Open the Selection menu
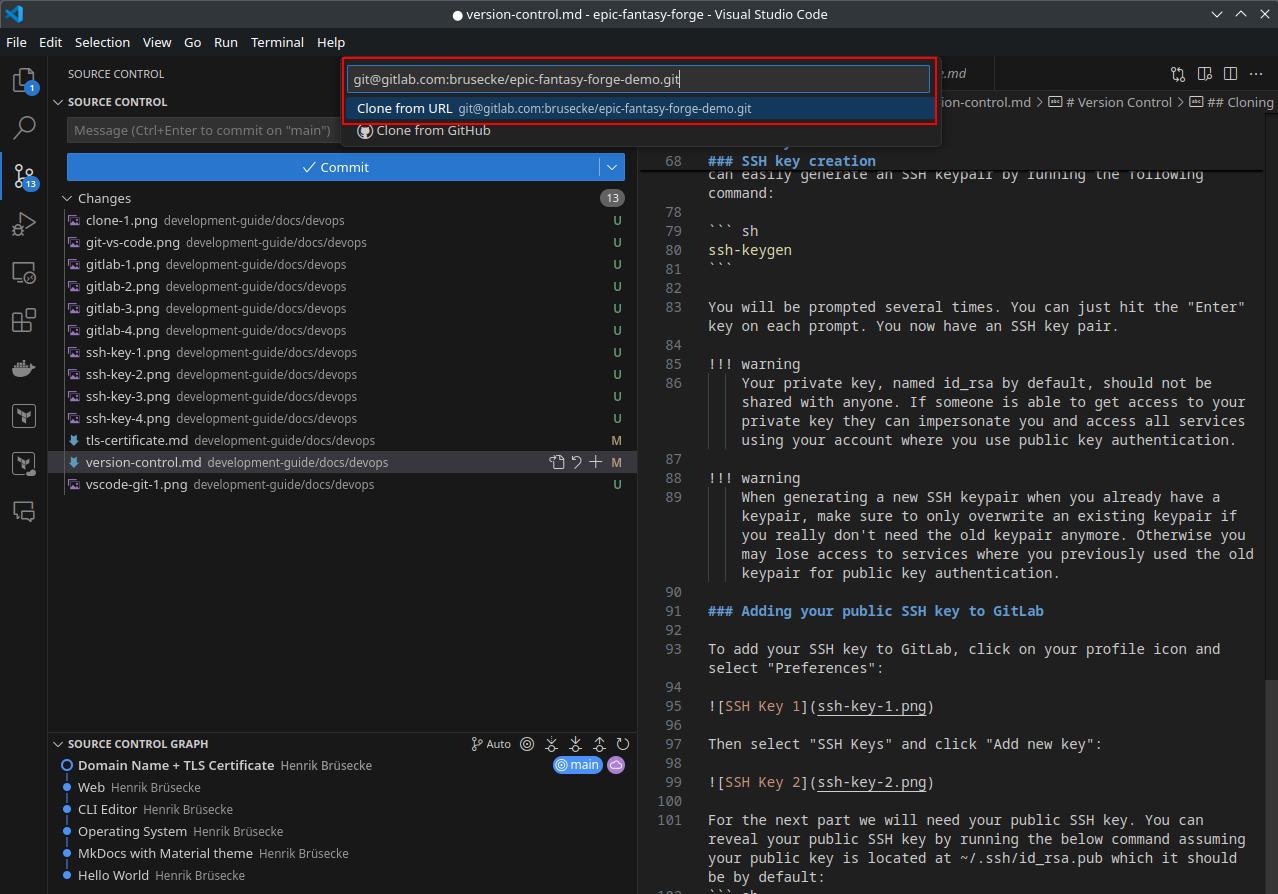Viewport: 1278px width, 894px height. [x=102, y=42]
